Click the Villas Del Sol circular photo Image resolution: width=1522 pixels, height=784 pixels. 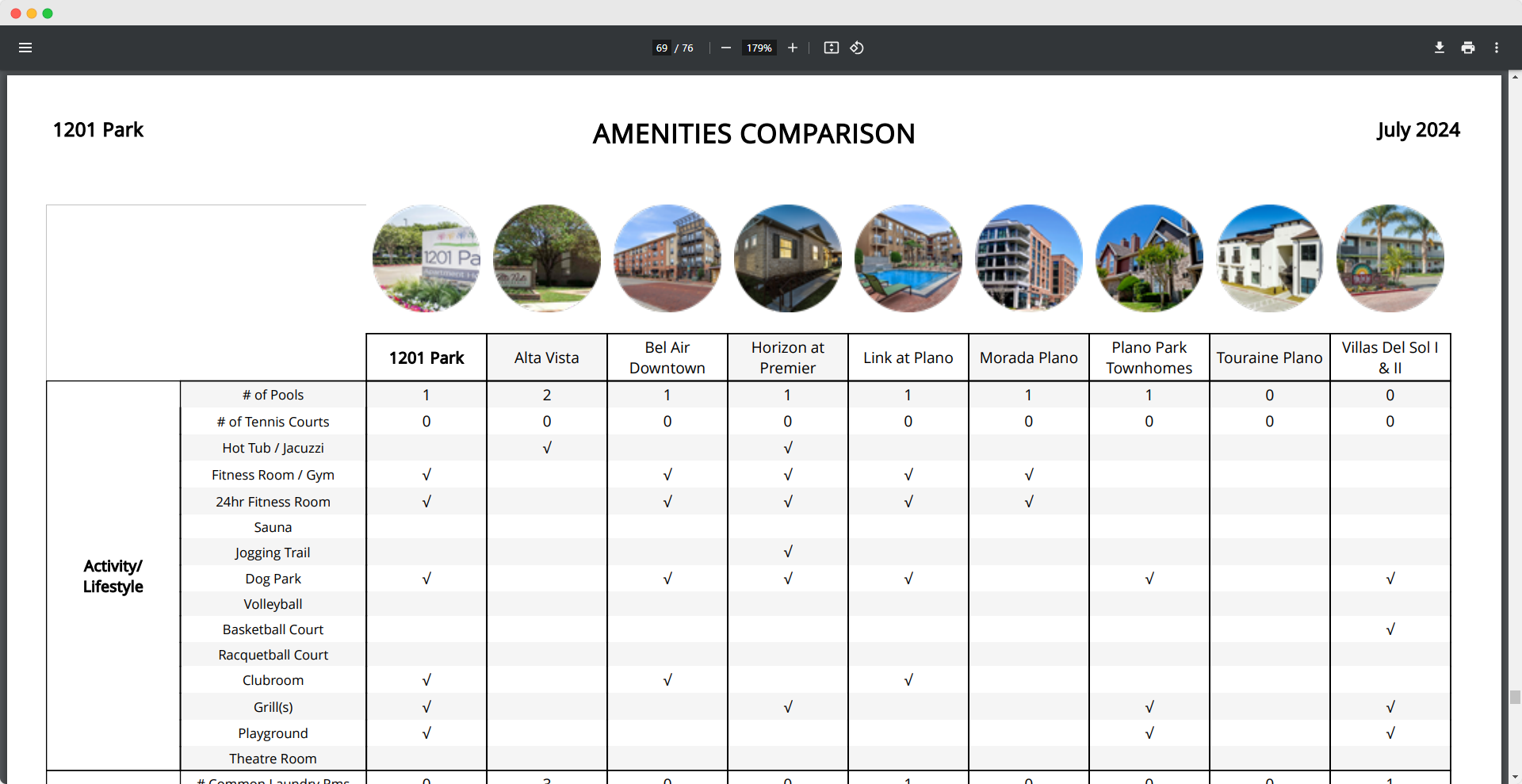(1390, 258)
